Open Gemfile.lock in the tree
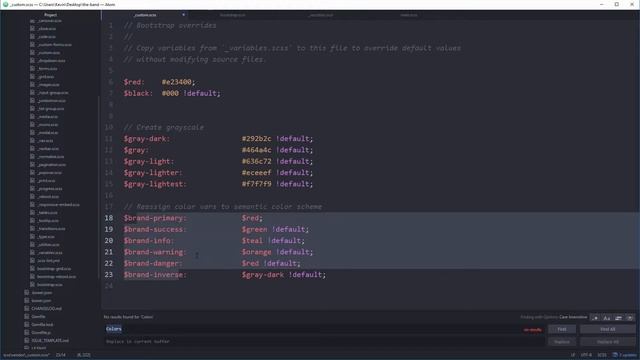 (42, 324)
